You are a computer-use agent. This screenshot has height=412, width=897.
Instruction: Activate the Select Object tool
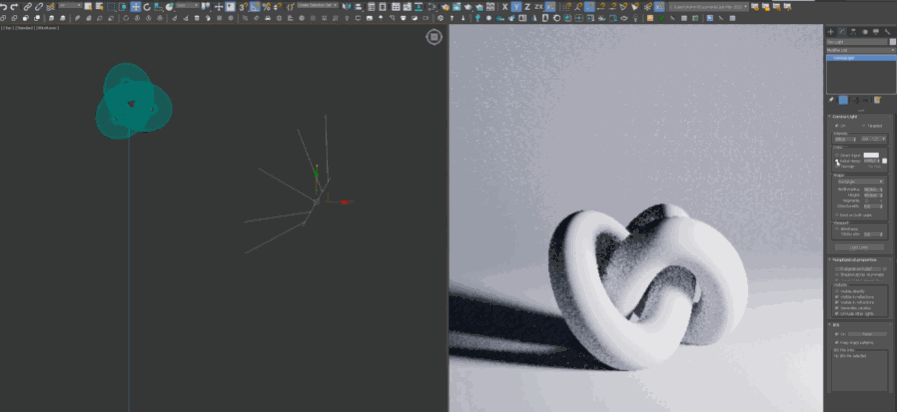click(88, 7)
